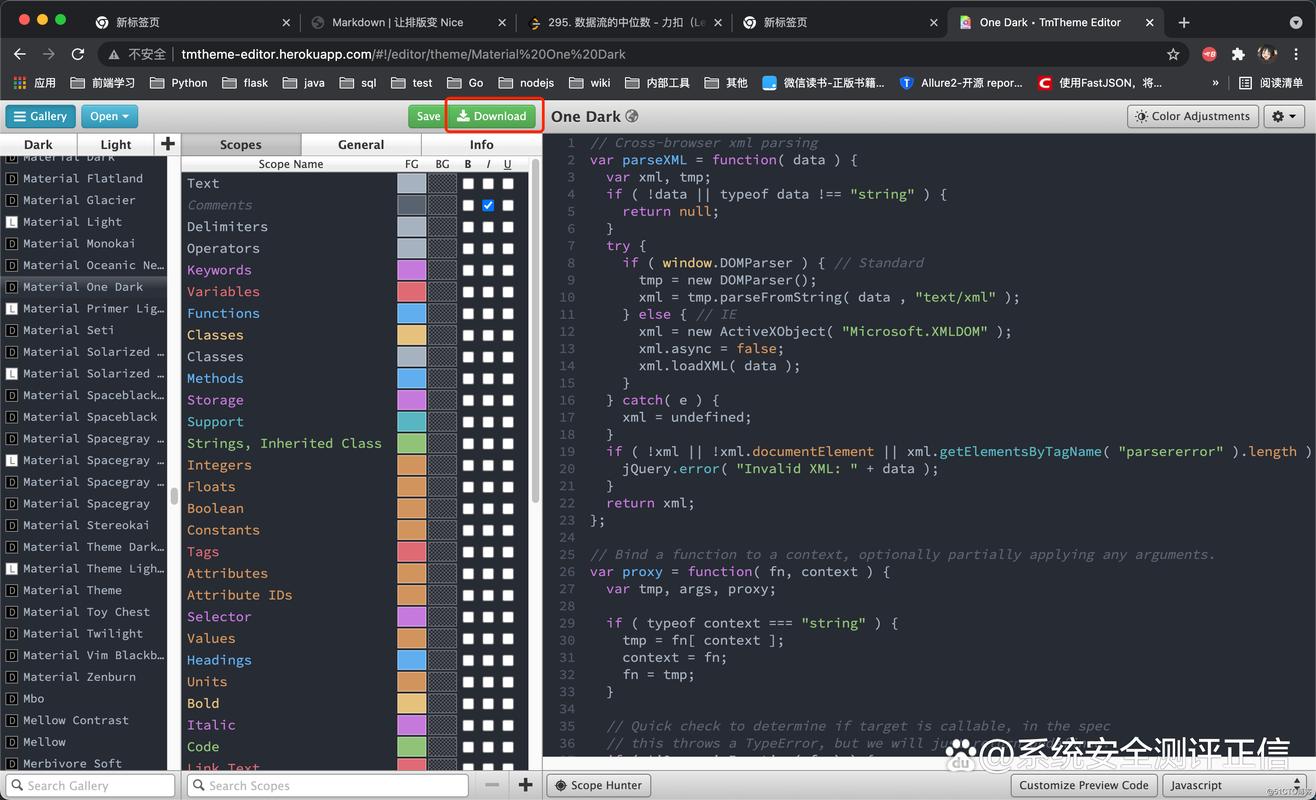Screen dimensions: 1316x800
Task: Select the Mellow Contrast theme
Action: pyautogui.click(x=84, y=720)
